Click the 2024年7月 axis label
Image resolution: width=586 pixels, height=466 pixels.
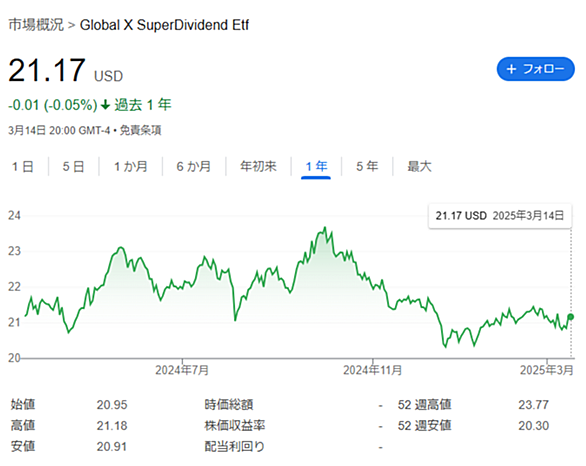pos(182,370)
